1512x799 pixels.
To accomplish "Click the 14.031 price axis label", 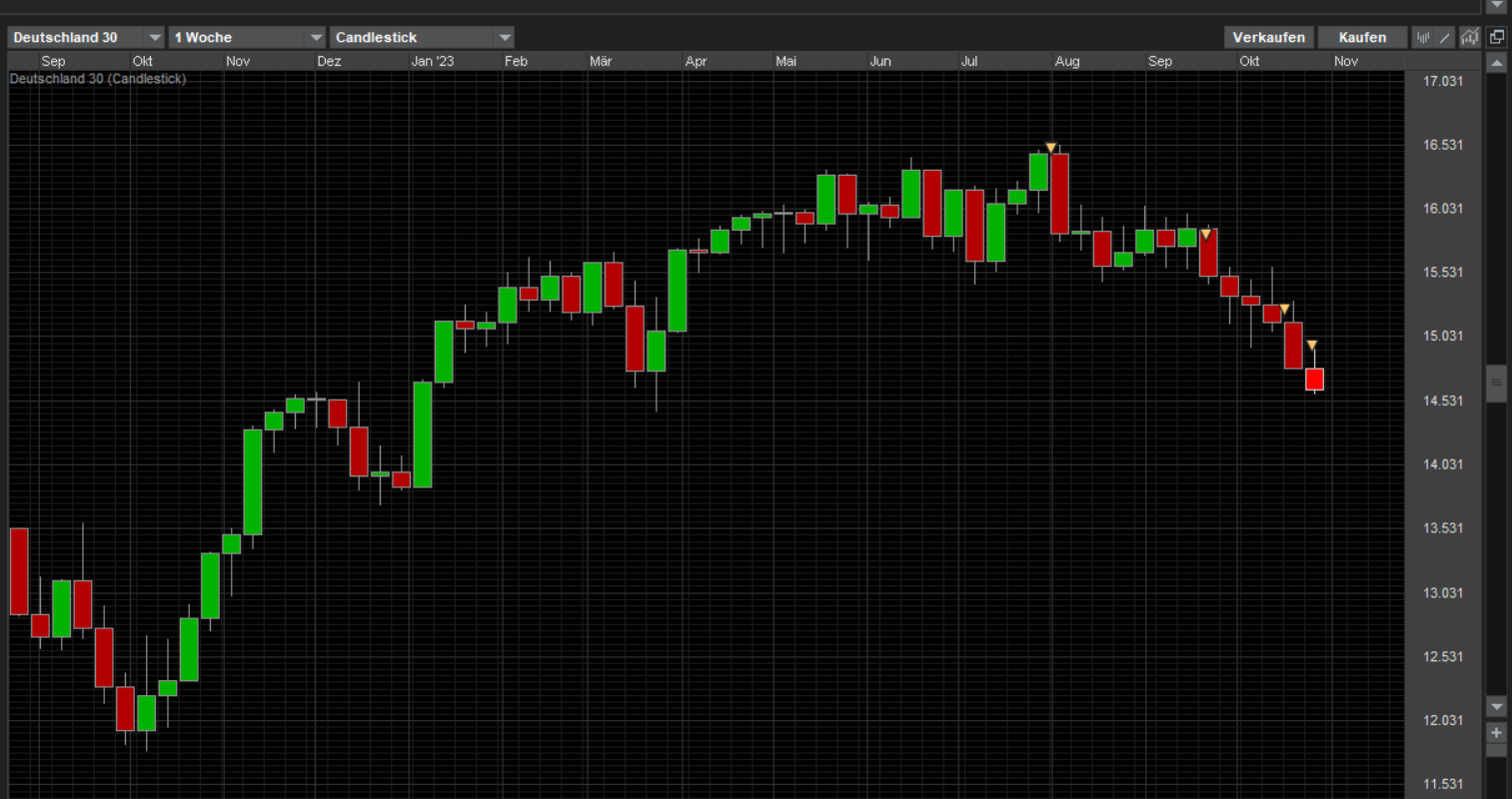I will point(1442,464).
